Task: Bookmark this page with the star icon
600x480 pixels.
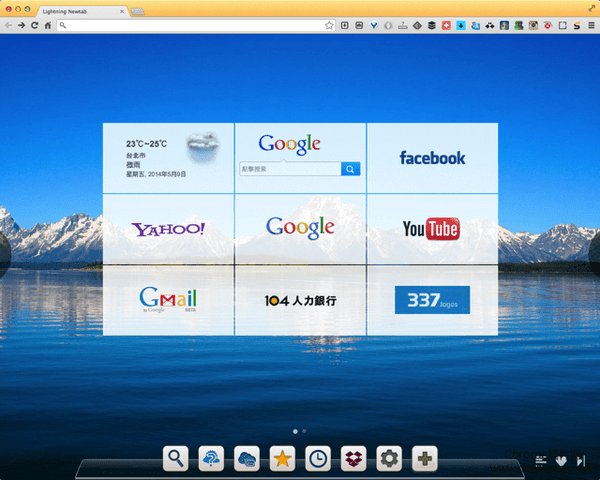Action: [x=329, y=25]
